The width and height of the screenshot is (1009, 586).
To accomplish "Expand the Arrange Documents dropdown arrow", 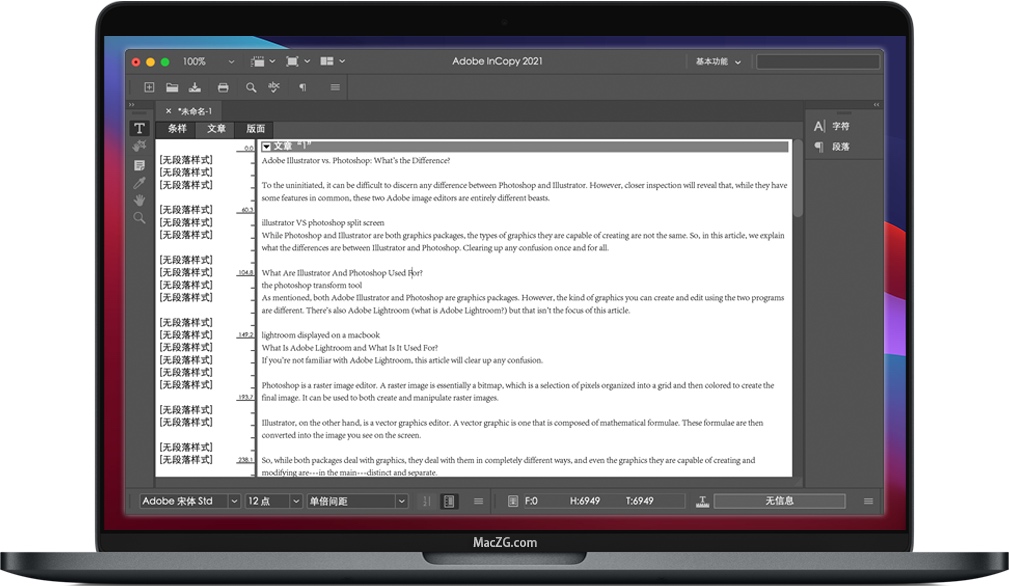I will 342,61.
